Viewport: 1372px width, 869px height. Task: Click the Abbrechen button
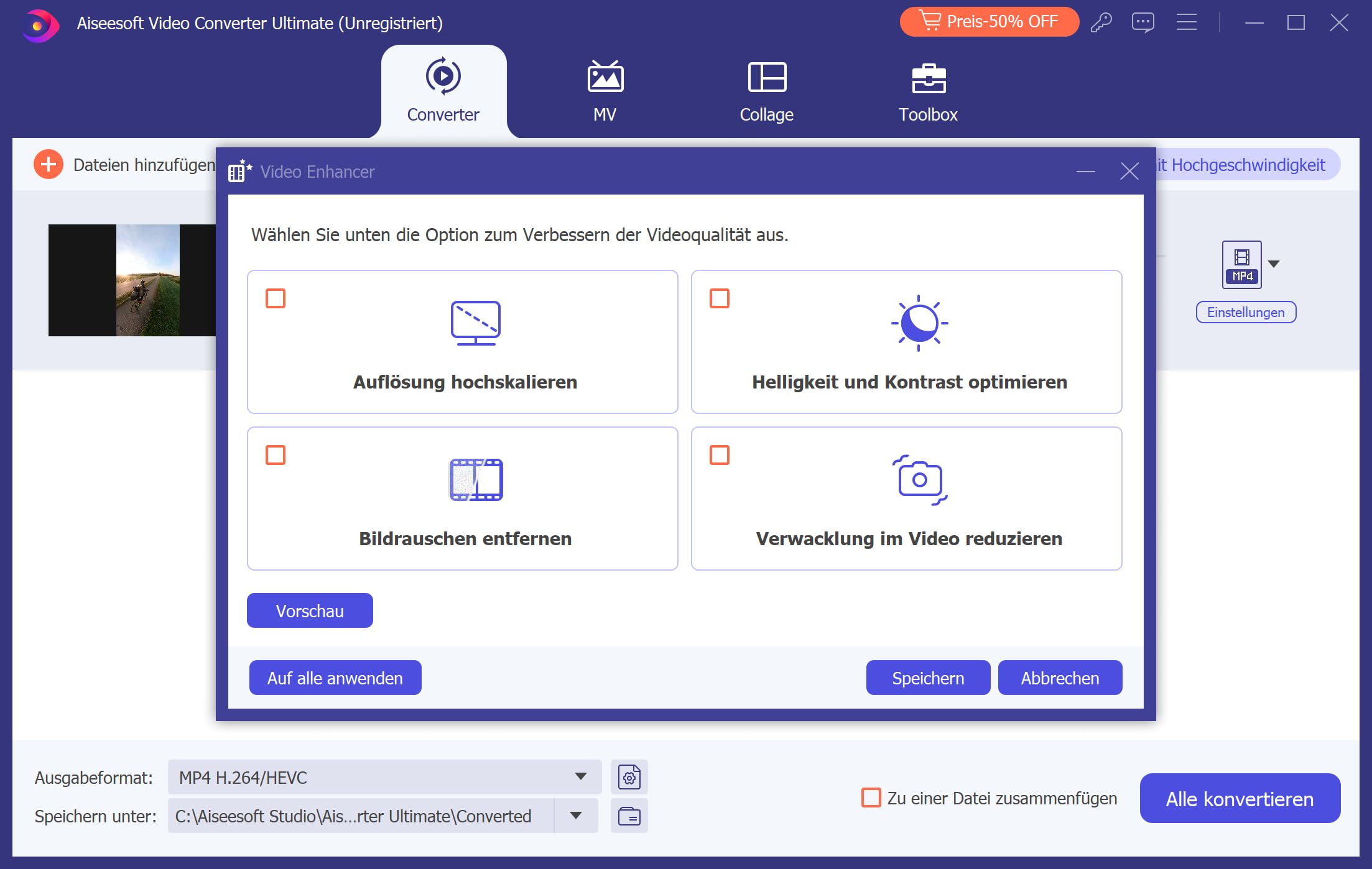pyautogui.click(x=1060, y=678)
